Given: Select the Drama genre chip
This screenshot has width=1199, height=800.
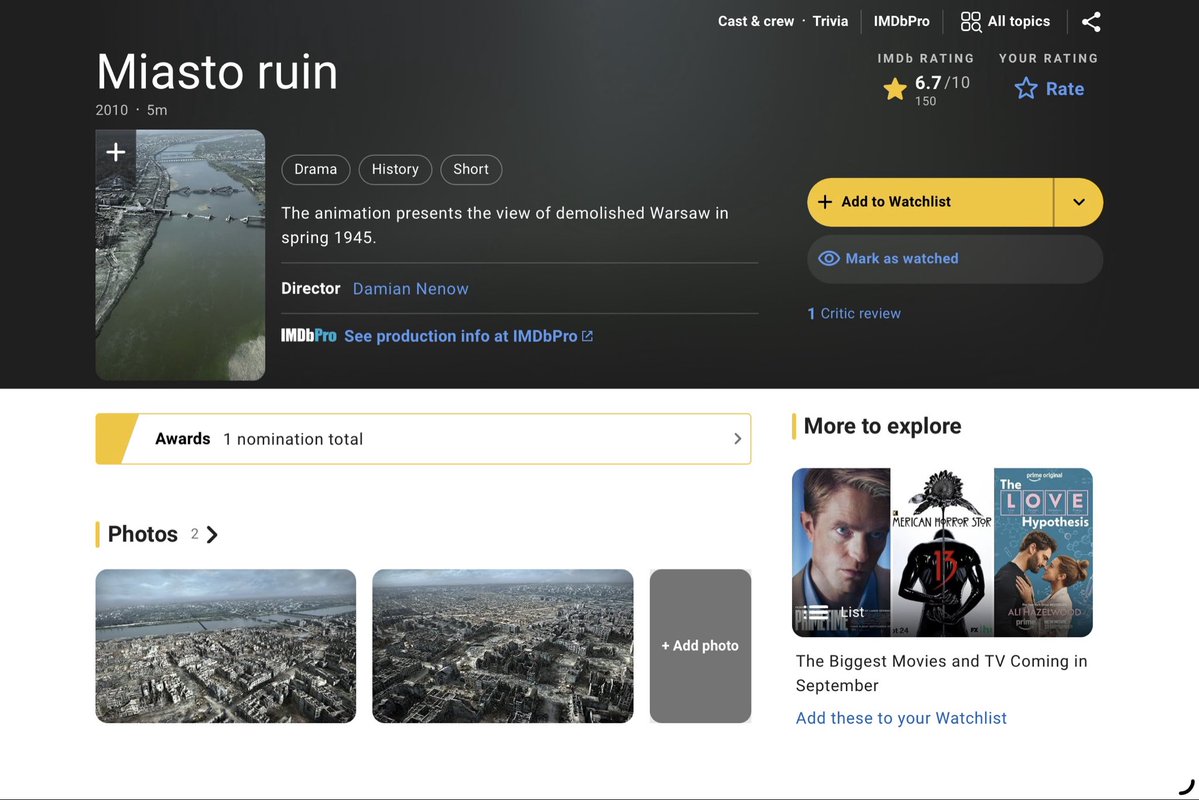Looking at the screenshot, I should (316, 169).
